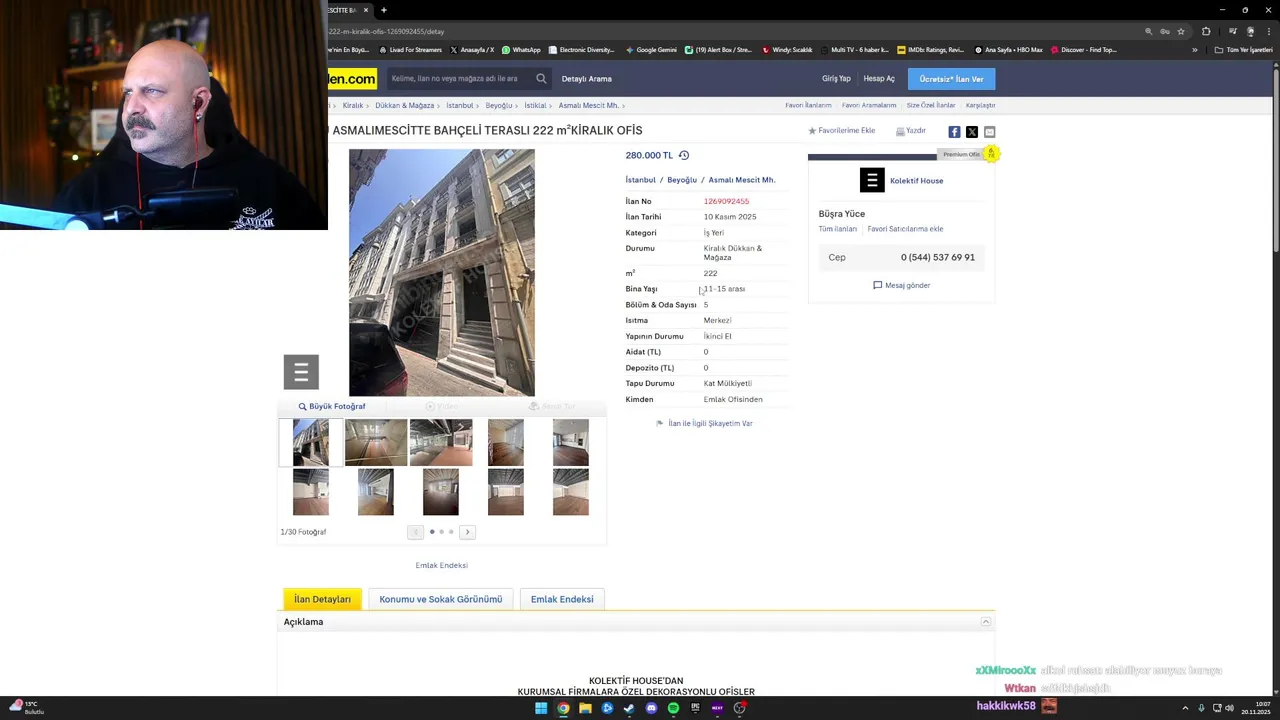The width and height of the screenshot is (1280, 720).
Task: Click Favorilerime Ekle link
Action: point(842,131)
